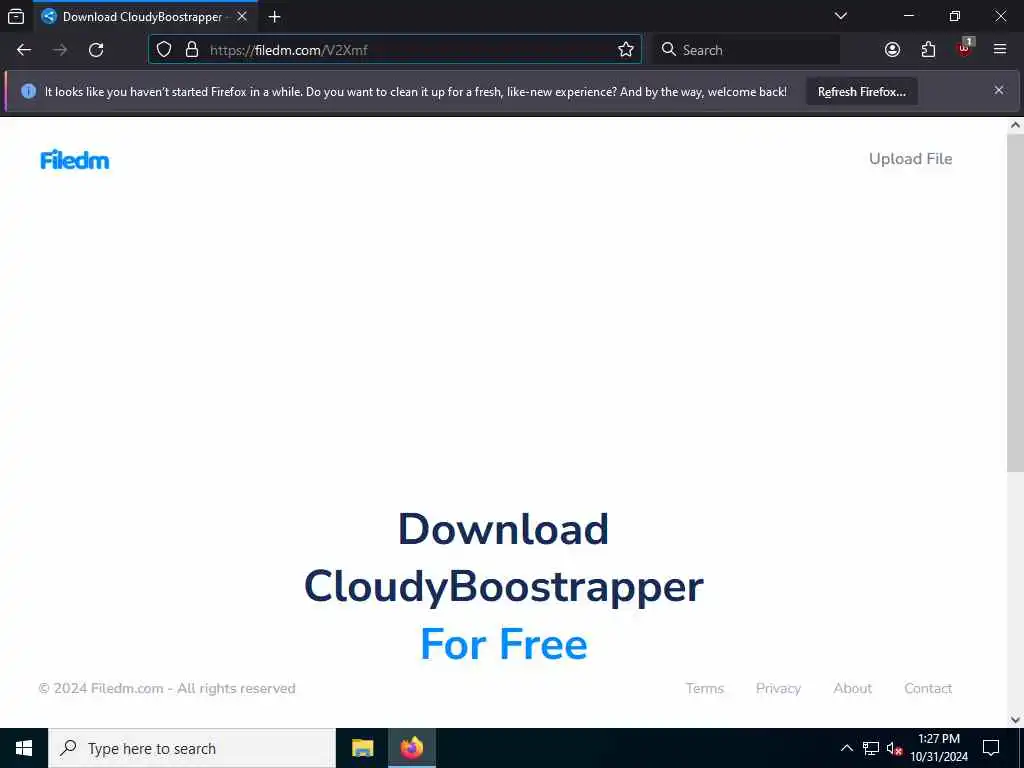The height and width of the screenshot is (768, 1024).
Task: Click the muted volume tray icon
Action: pyautogui.click(x=894, y=748)
